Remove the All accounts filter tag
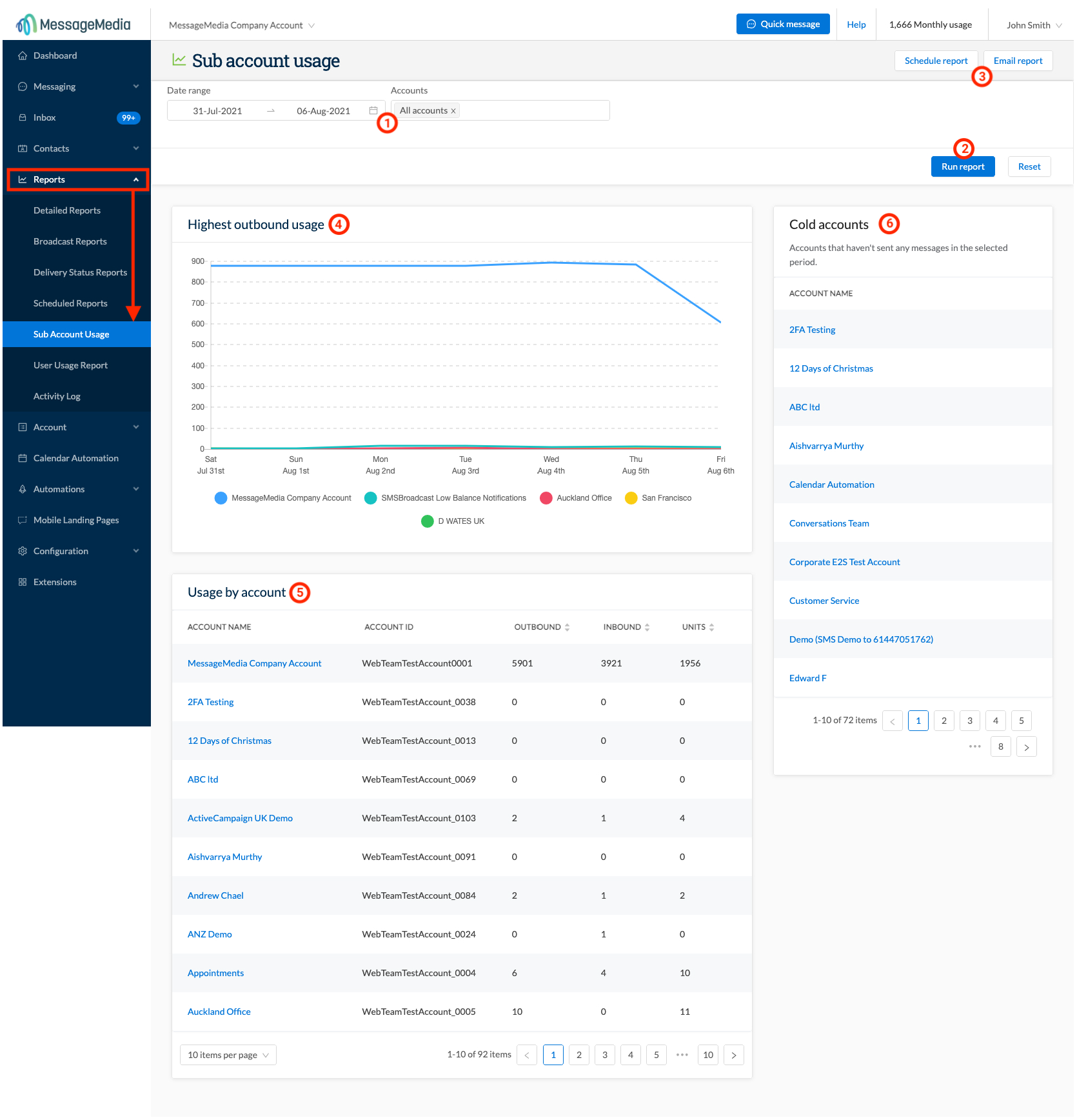1077x1120 pixels. [454, 110]
